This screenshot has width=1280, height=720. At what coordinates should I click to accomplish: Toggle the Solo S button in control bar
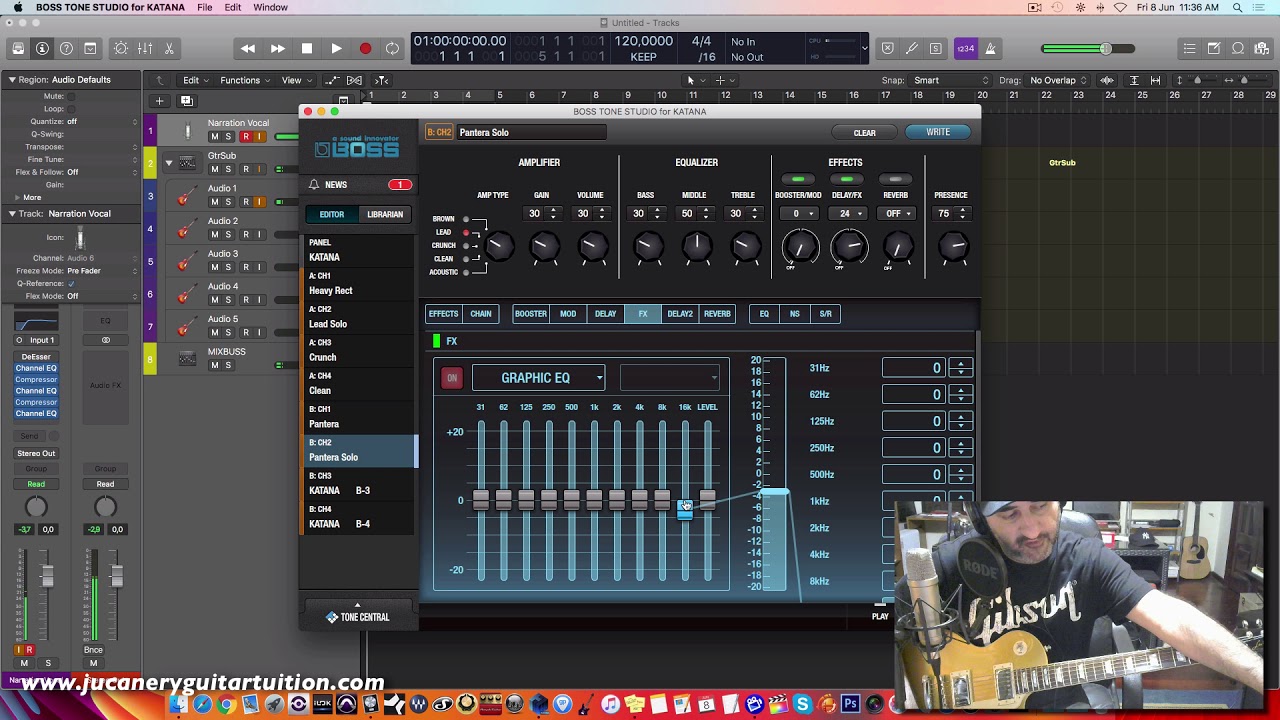point(935,48)
